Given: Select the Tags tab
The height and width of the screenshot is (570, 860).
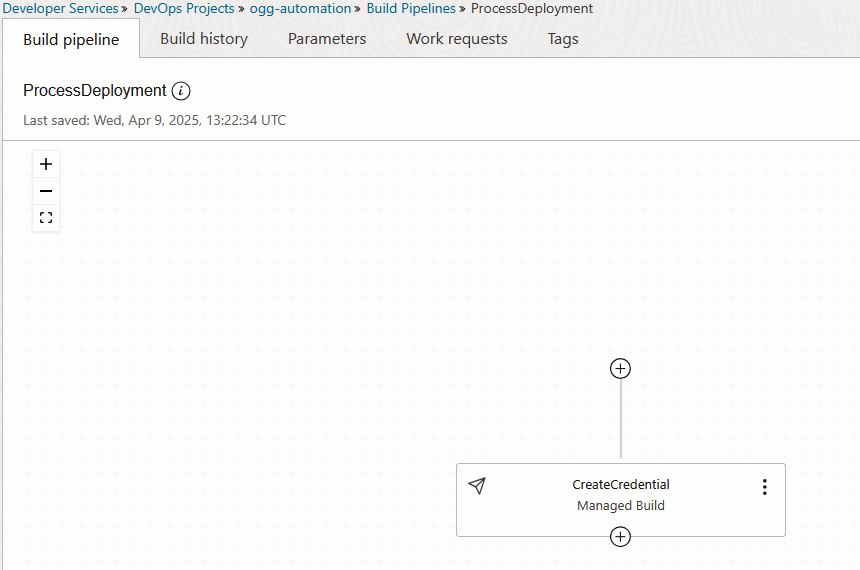Looking at the screenshot, I should coord(563,39).
